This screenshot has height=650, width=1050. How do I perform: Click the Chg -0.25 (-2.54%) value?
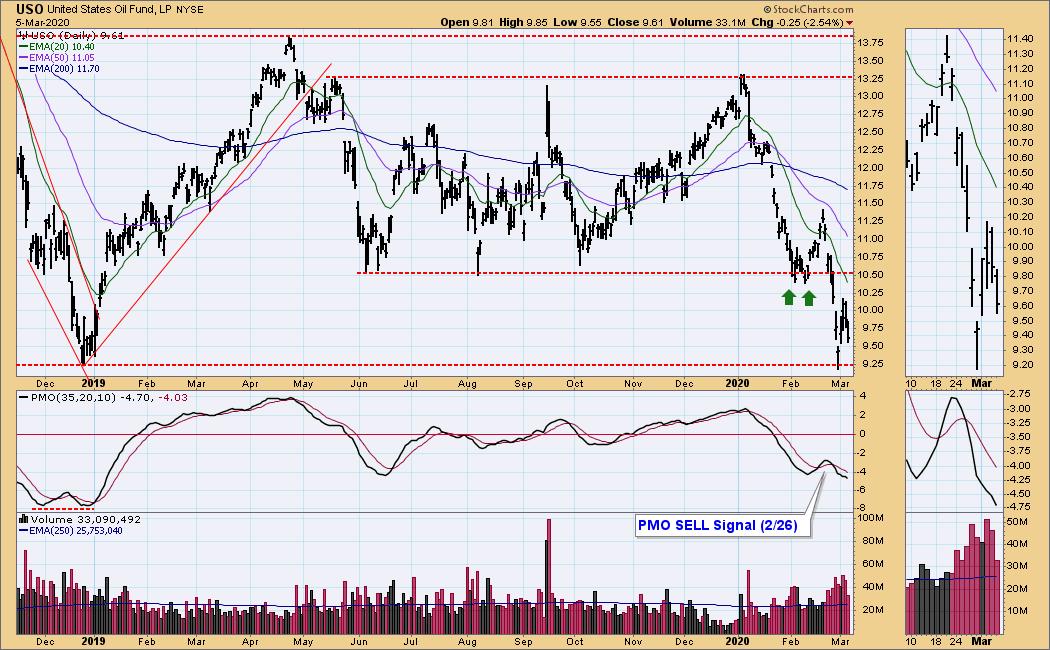point(797,22)
